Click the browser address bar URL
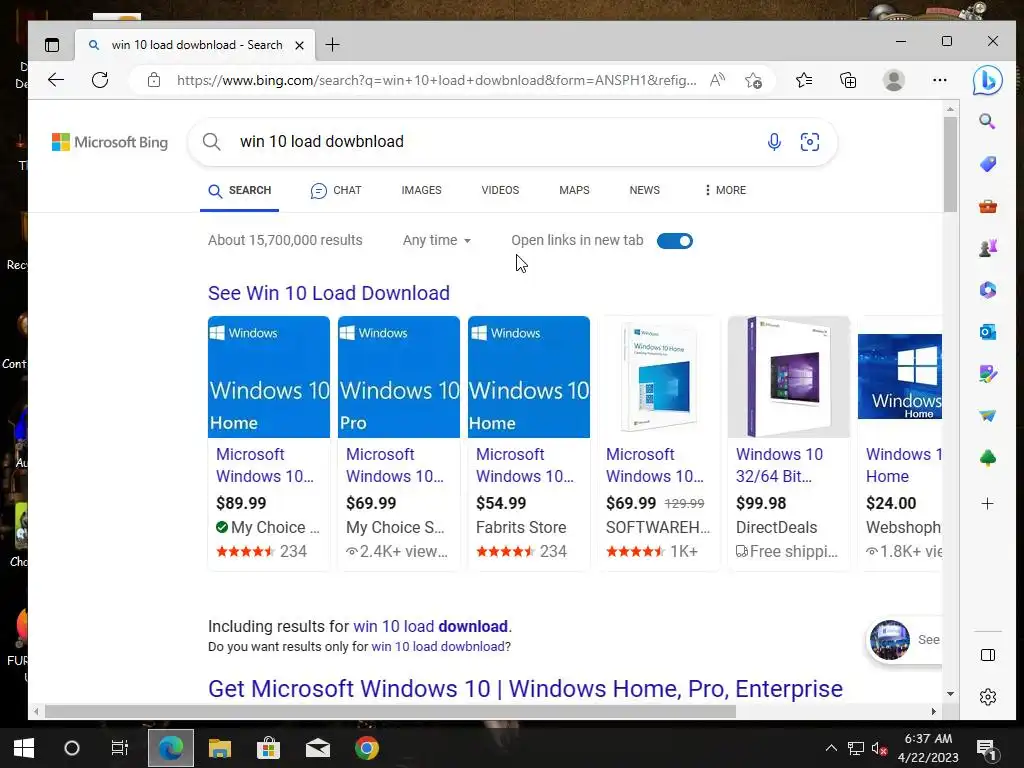 (x=436, y=80)
